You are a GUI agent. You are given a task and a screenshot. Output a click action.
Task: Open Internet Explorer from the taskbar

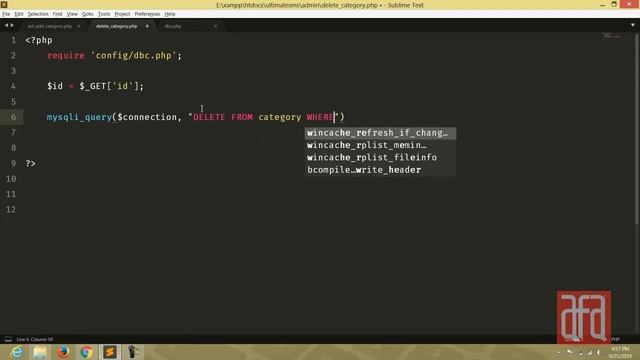pyautogui.click(x=17, y=352)
